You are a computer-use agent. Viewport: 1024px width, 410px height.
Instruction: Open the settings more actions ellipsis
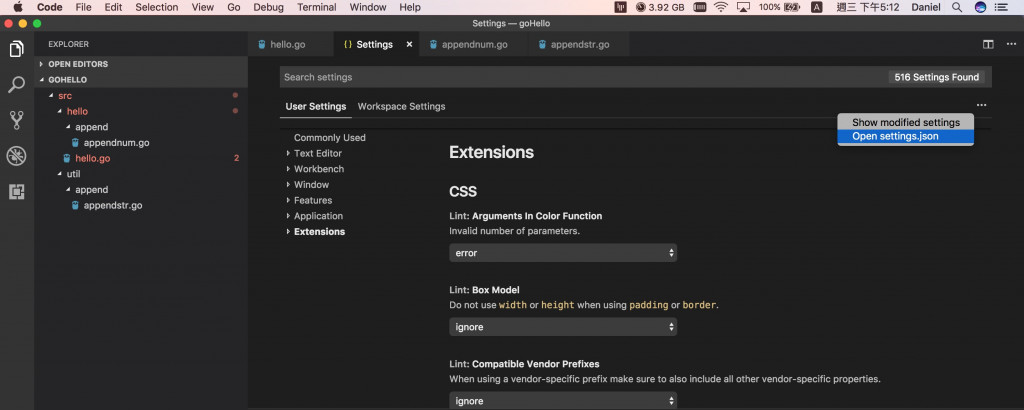tap(981, 105)
